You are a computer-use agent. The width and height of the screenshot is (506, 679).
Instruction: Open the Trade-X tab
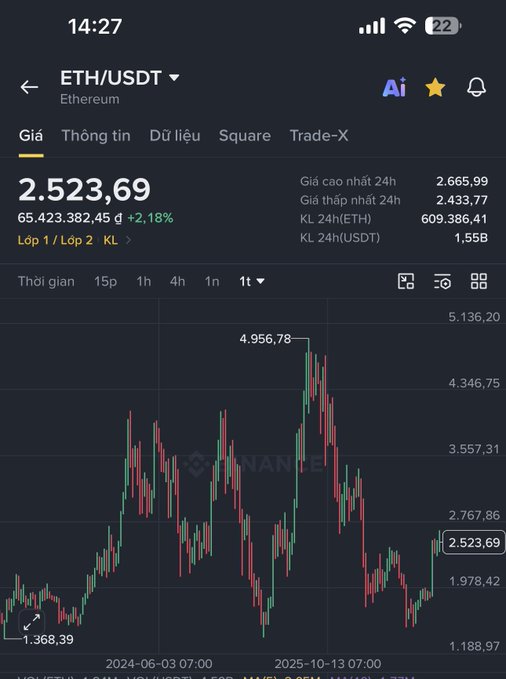[319, 136]
